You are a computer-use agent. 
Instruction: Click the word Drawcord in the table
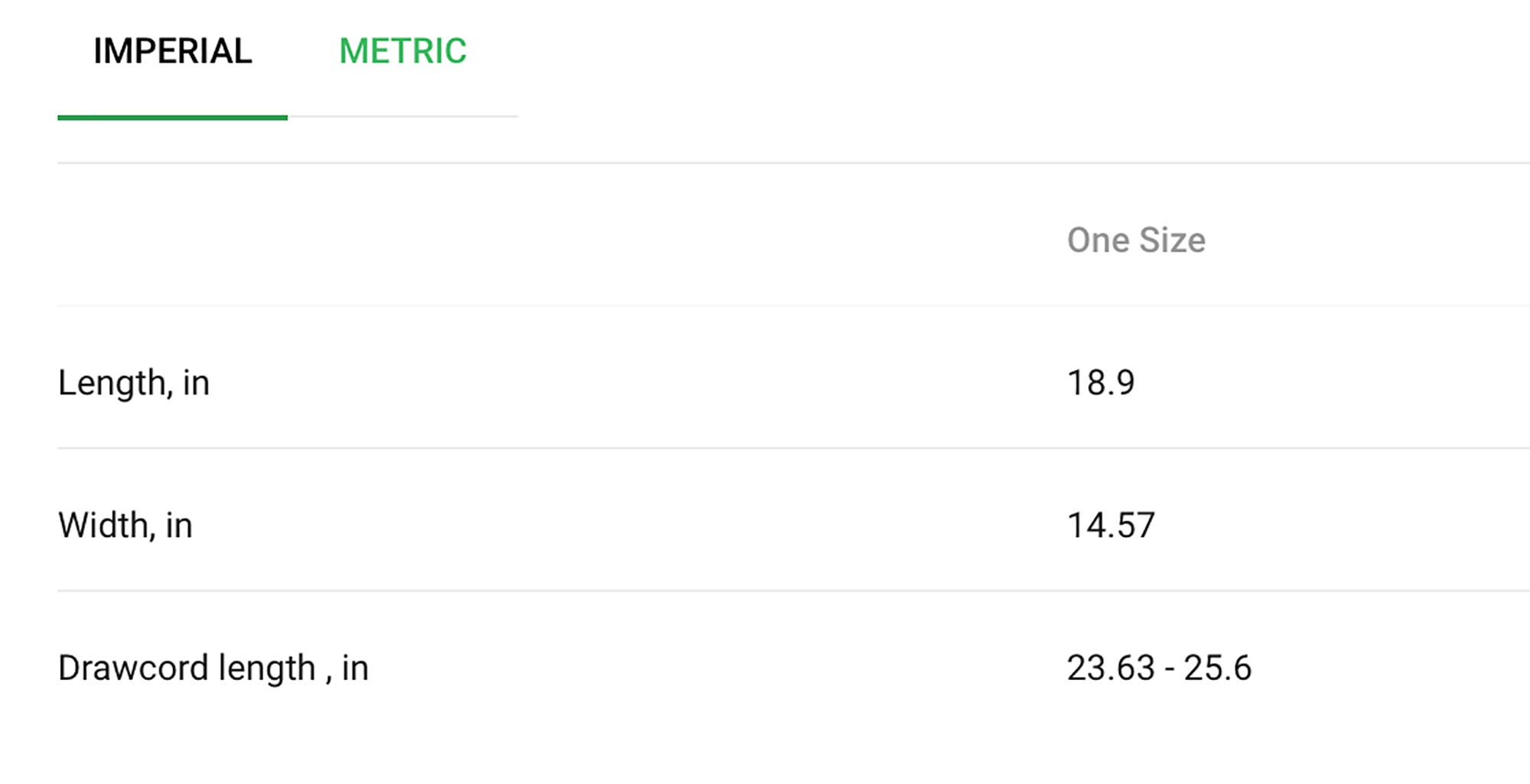(x=133, y=668)
